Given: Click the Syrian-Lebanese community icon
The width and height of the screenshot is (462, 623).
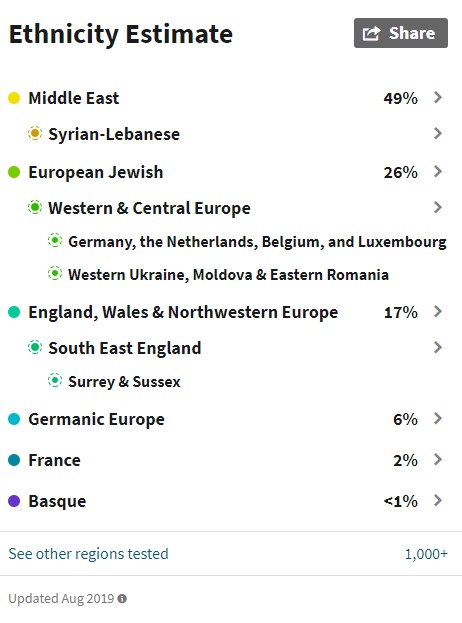Looking at the screenshot, I should click(x=35, y=133).
